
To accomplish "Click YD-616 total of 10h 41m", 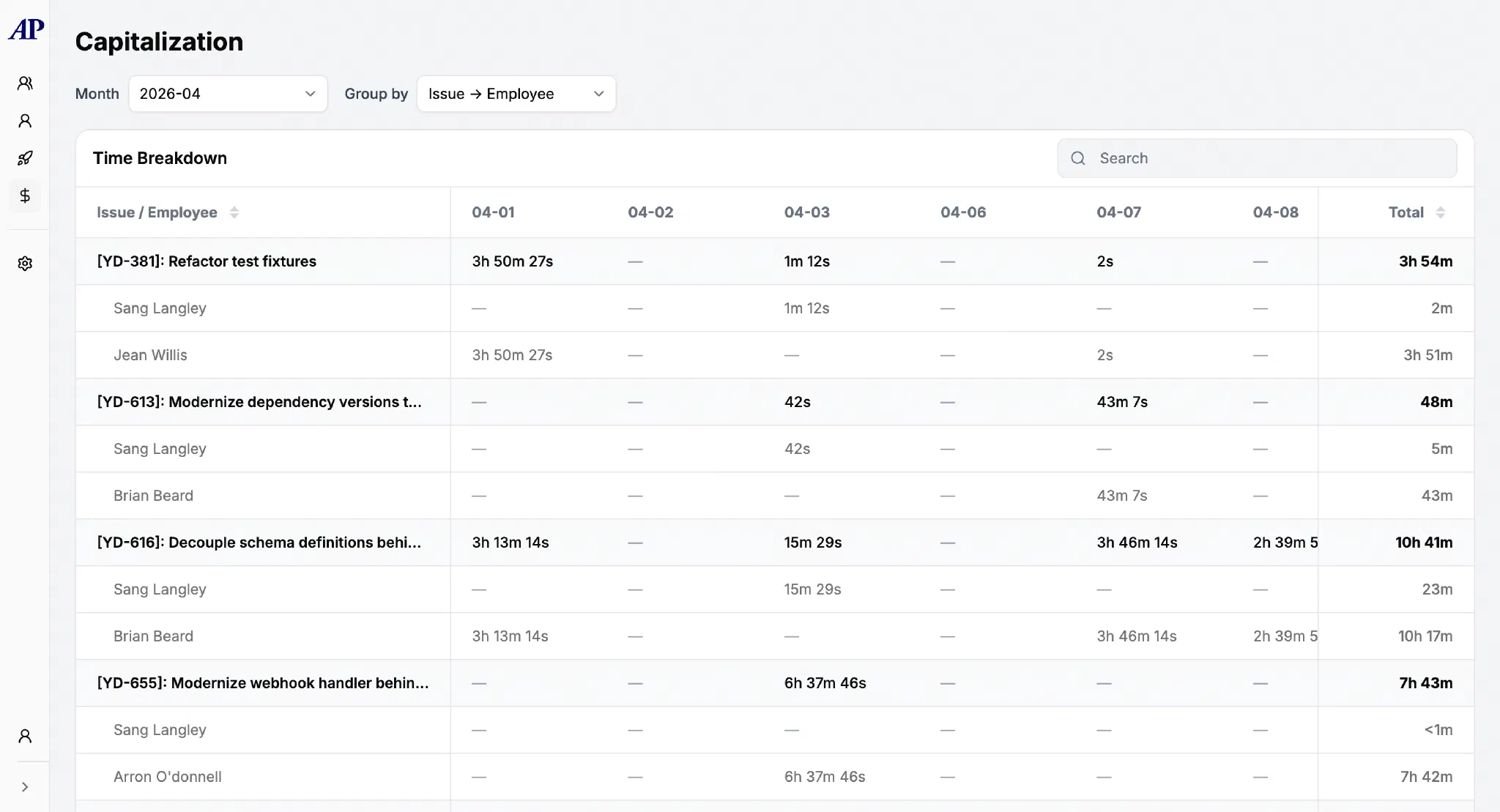I will click(1424, 543).
